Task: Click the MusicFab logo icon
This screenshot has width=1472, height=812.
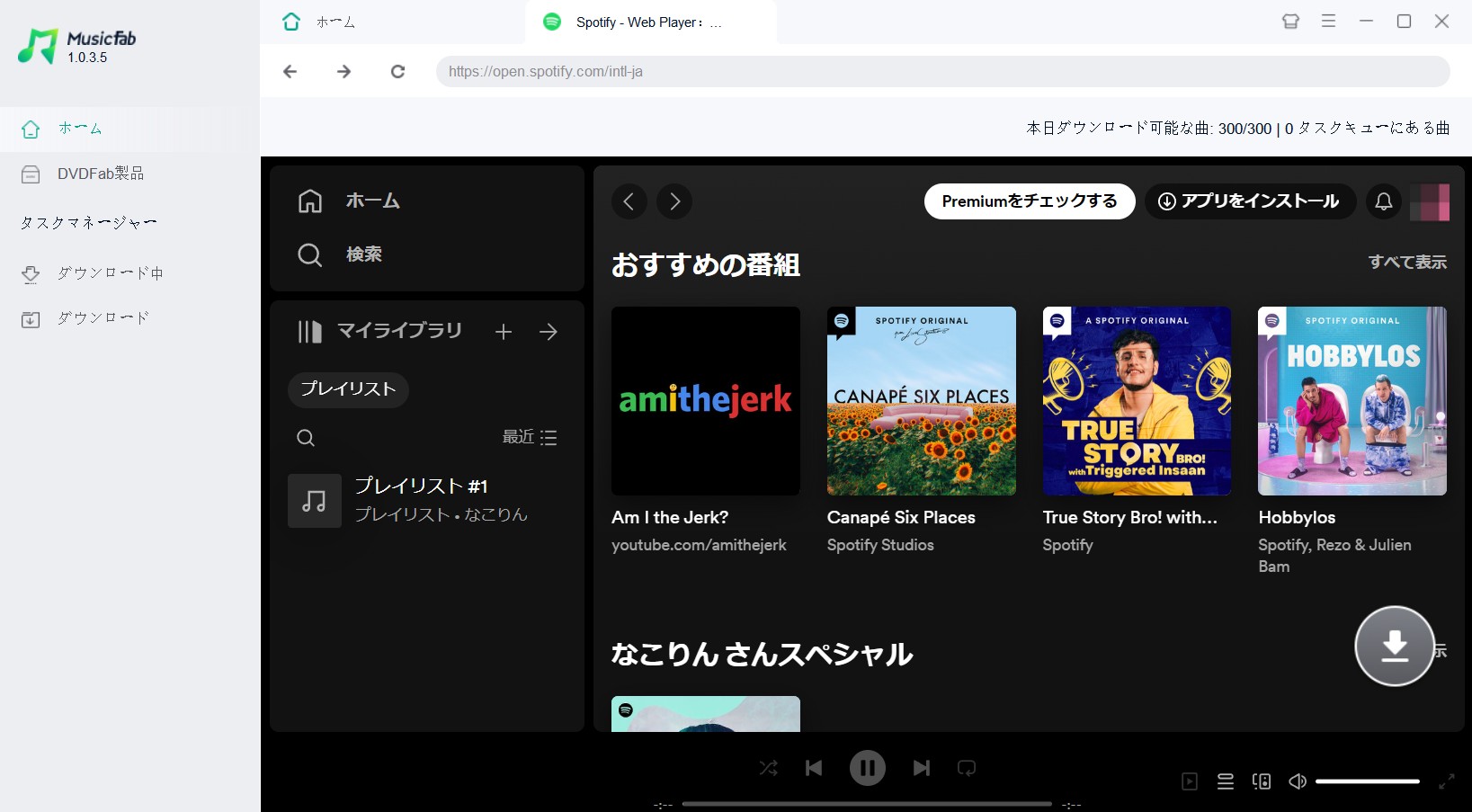Action: tap(38, 46)
